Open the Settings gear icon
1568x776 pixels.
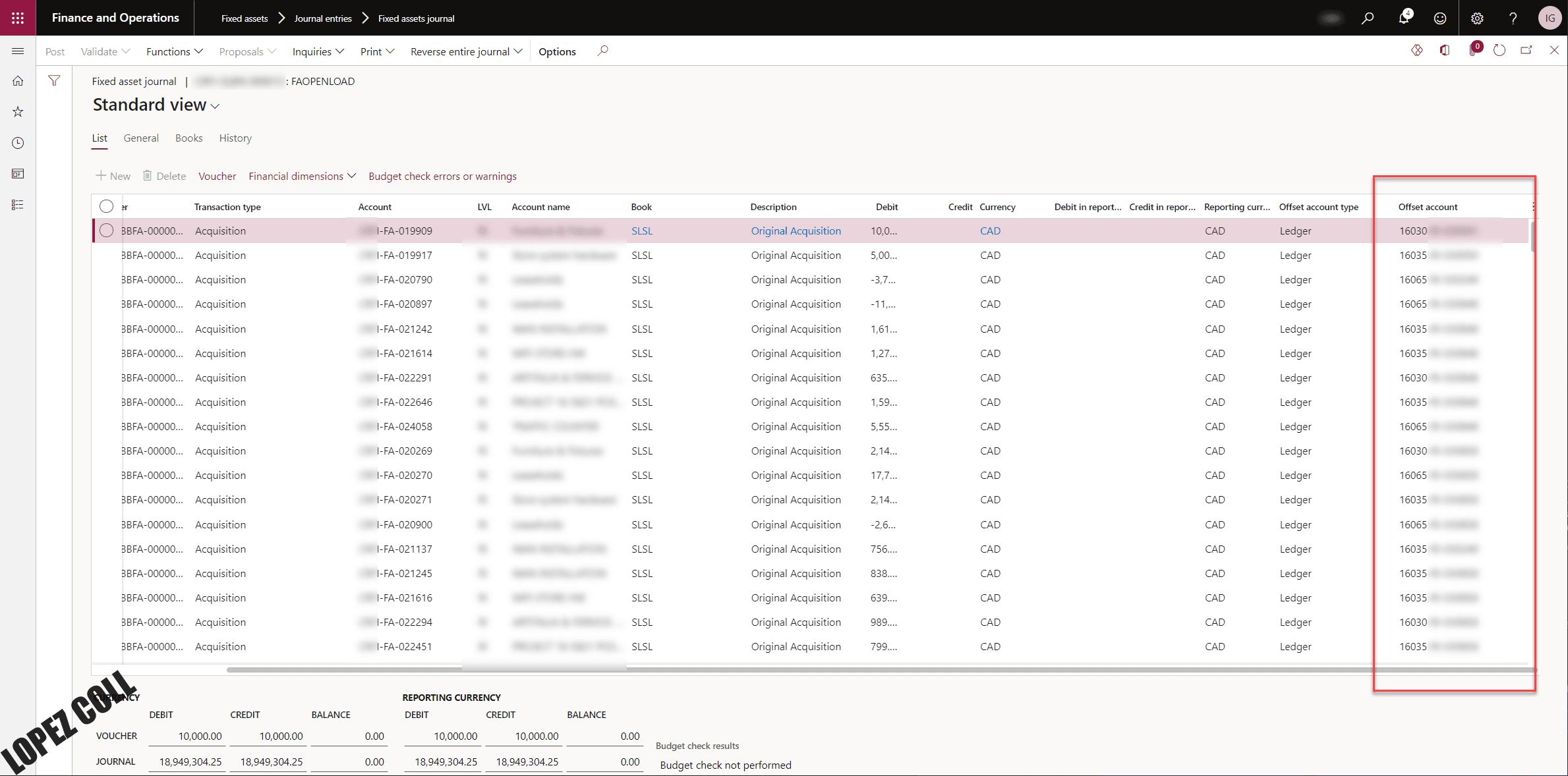(1476, 18)
